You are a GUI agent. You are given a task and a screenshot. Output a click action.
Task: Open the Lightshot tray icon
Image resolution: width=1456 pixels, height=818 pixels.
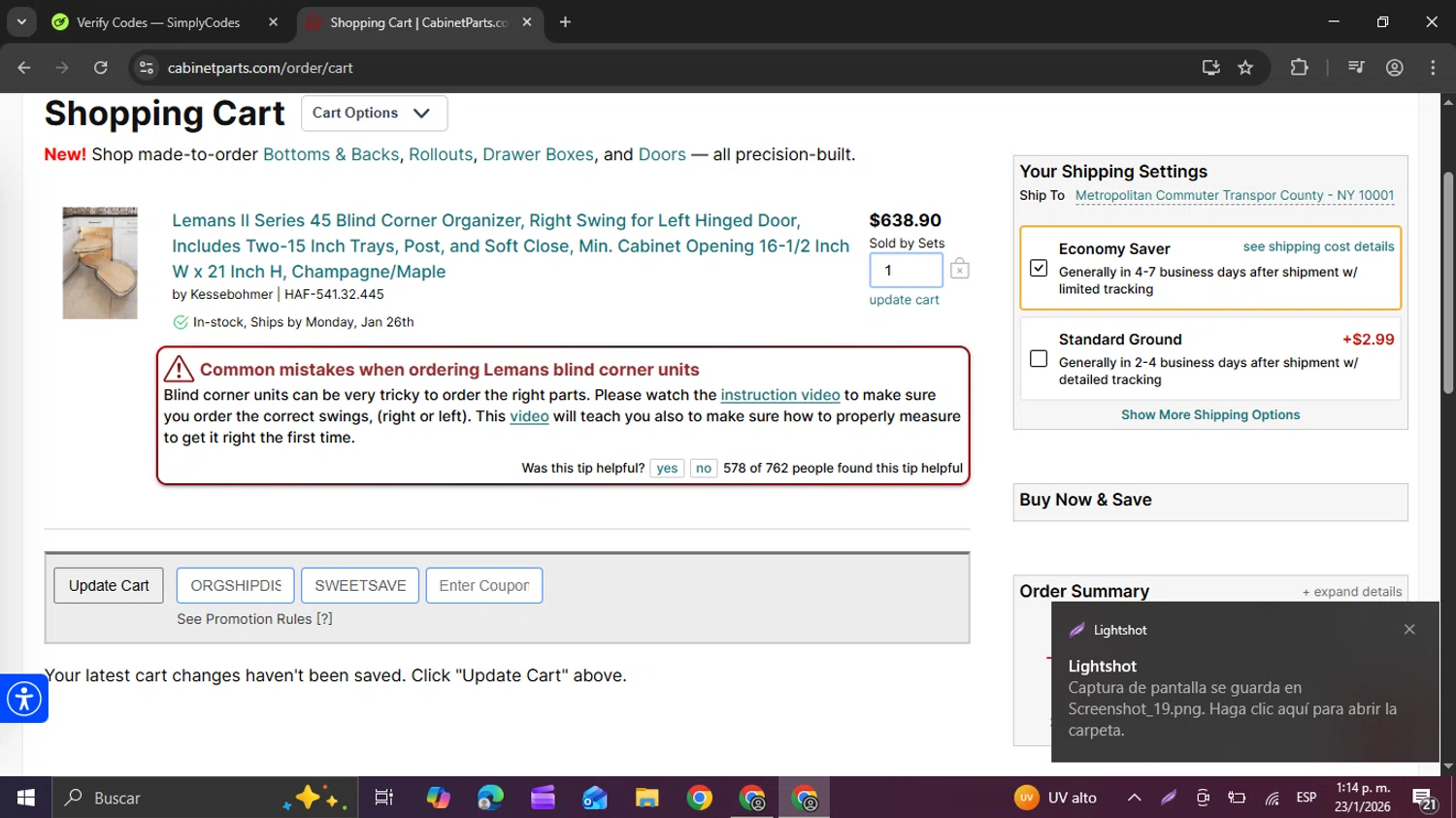1169,798
